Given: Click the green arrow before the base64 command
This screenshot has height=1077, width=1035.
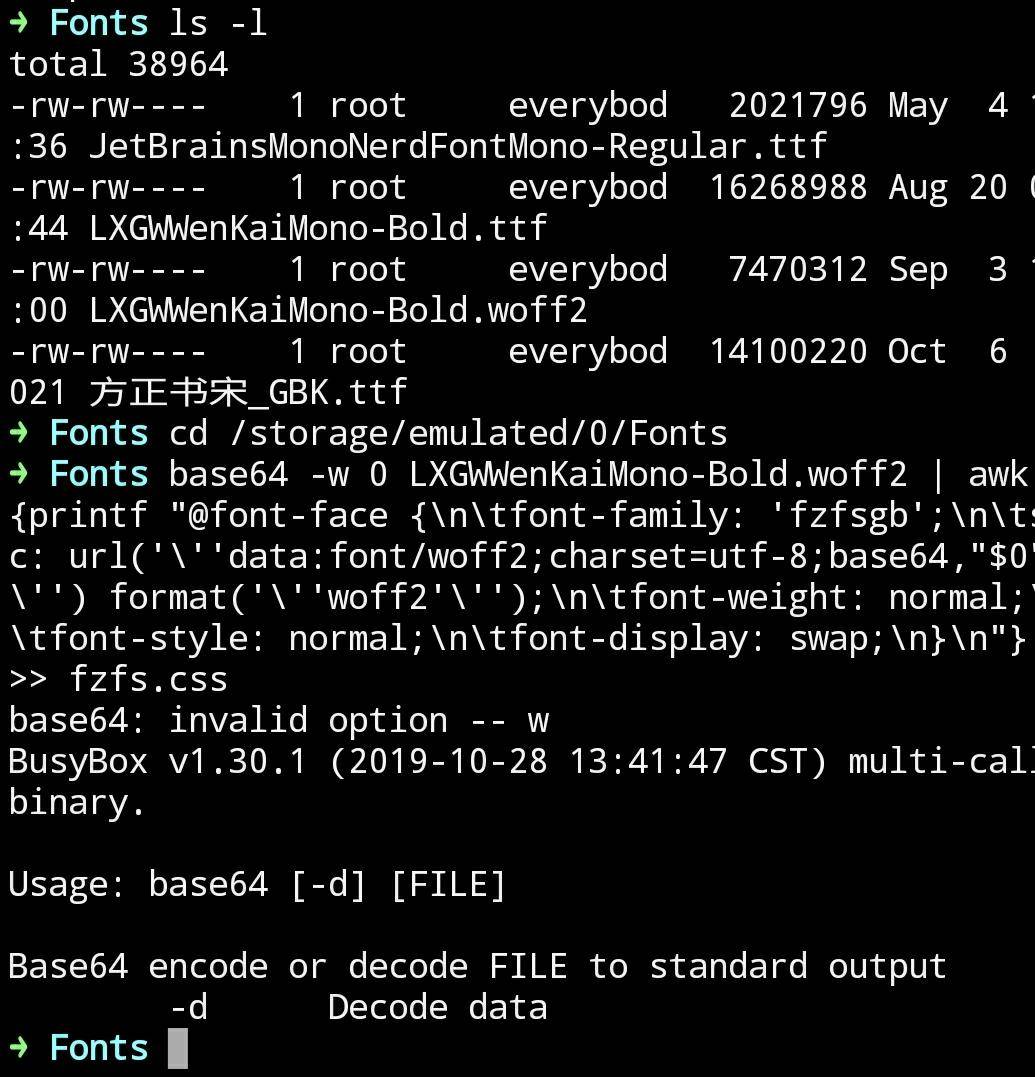Looking at the screenshot, I should (x=19, y=474).
